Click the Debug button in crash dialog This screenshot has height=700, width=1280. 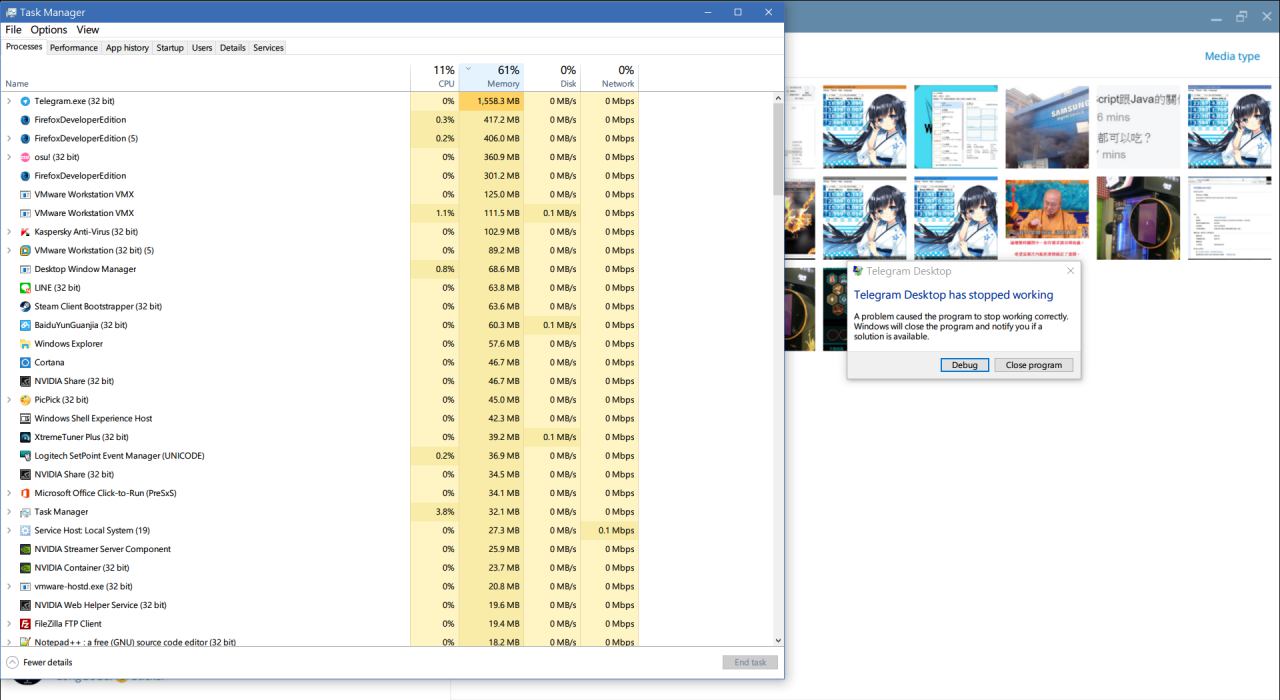964,365
